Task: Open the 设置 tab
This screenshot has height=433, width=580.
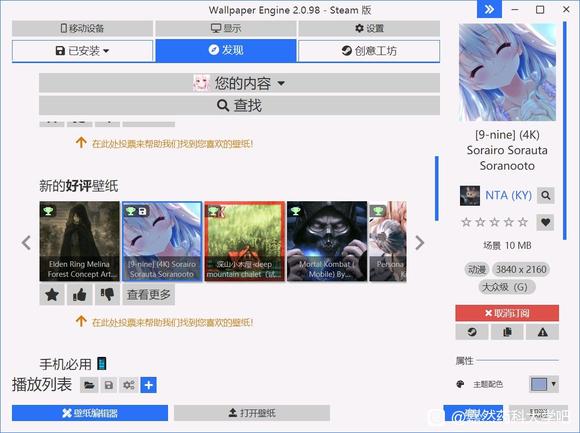Action: point(369,28)
